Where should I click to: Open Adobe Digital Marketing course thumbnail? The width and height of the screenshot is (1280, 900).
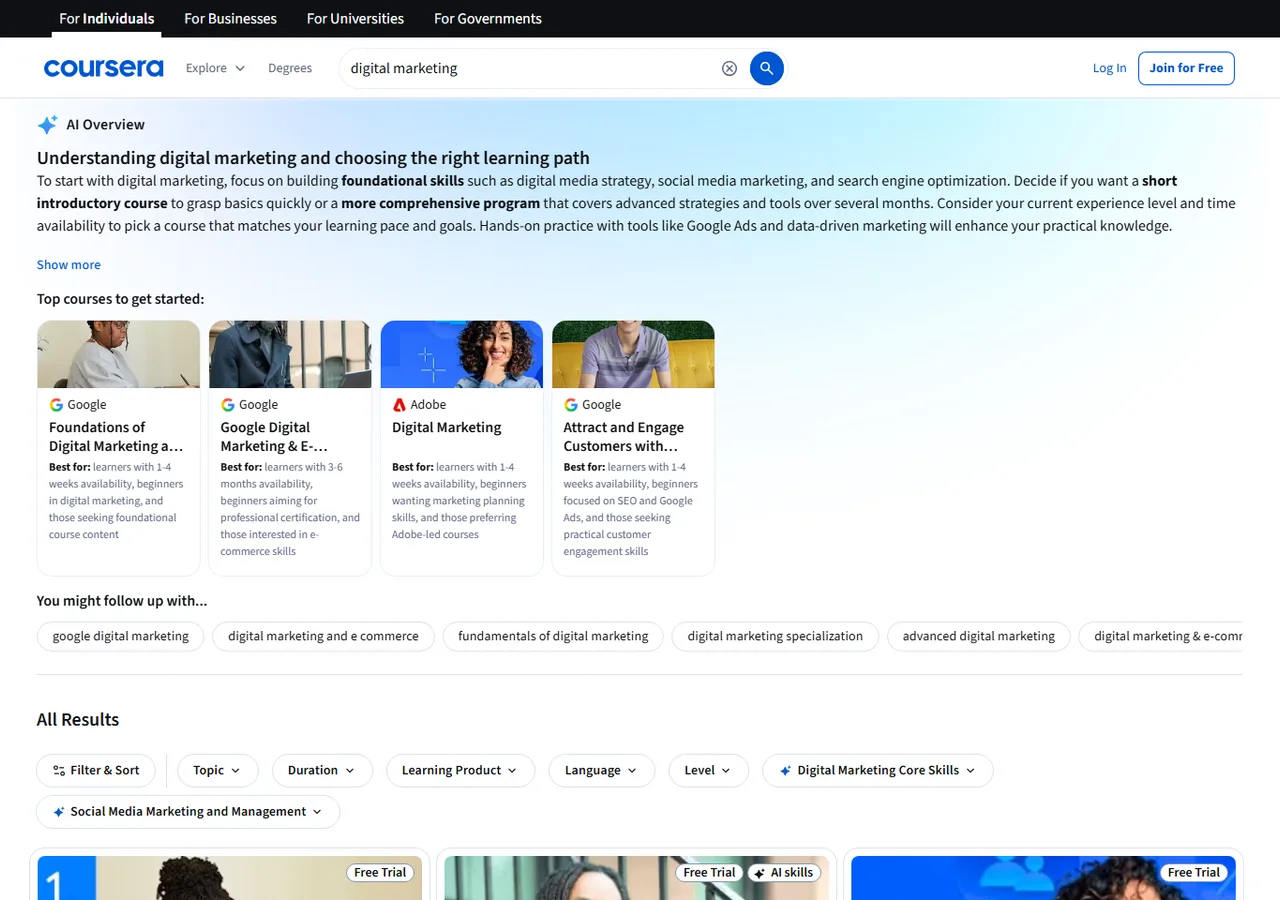462,354
